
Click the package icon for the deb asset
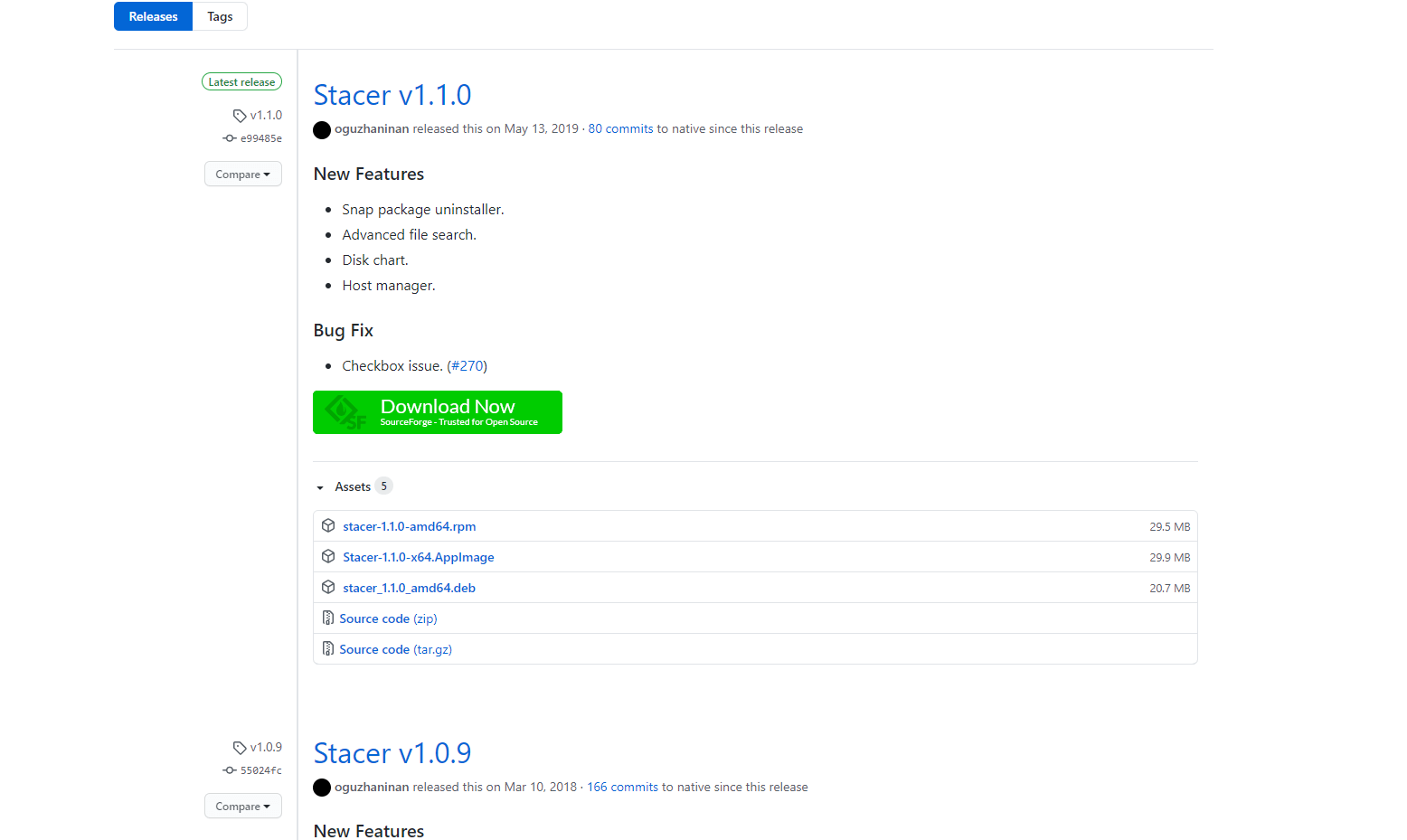tap(328, 587)
